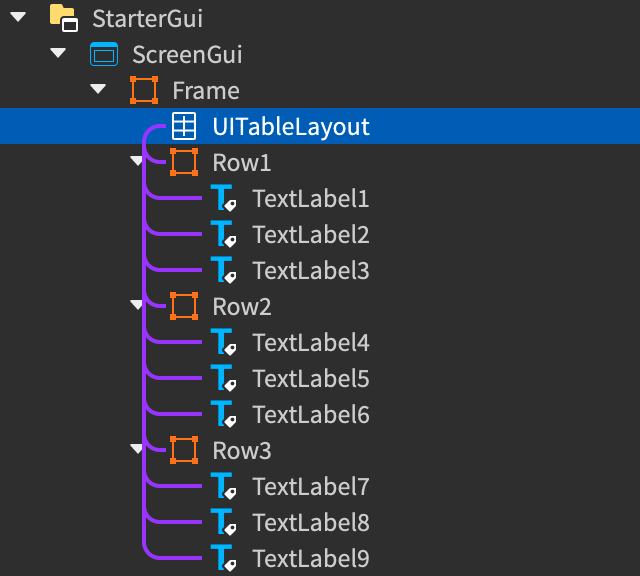Click the StarterGui folder icon
The width and height of the screenshot is (640, 576).
(64, 18)
